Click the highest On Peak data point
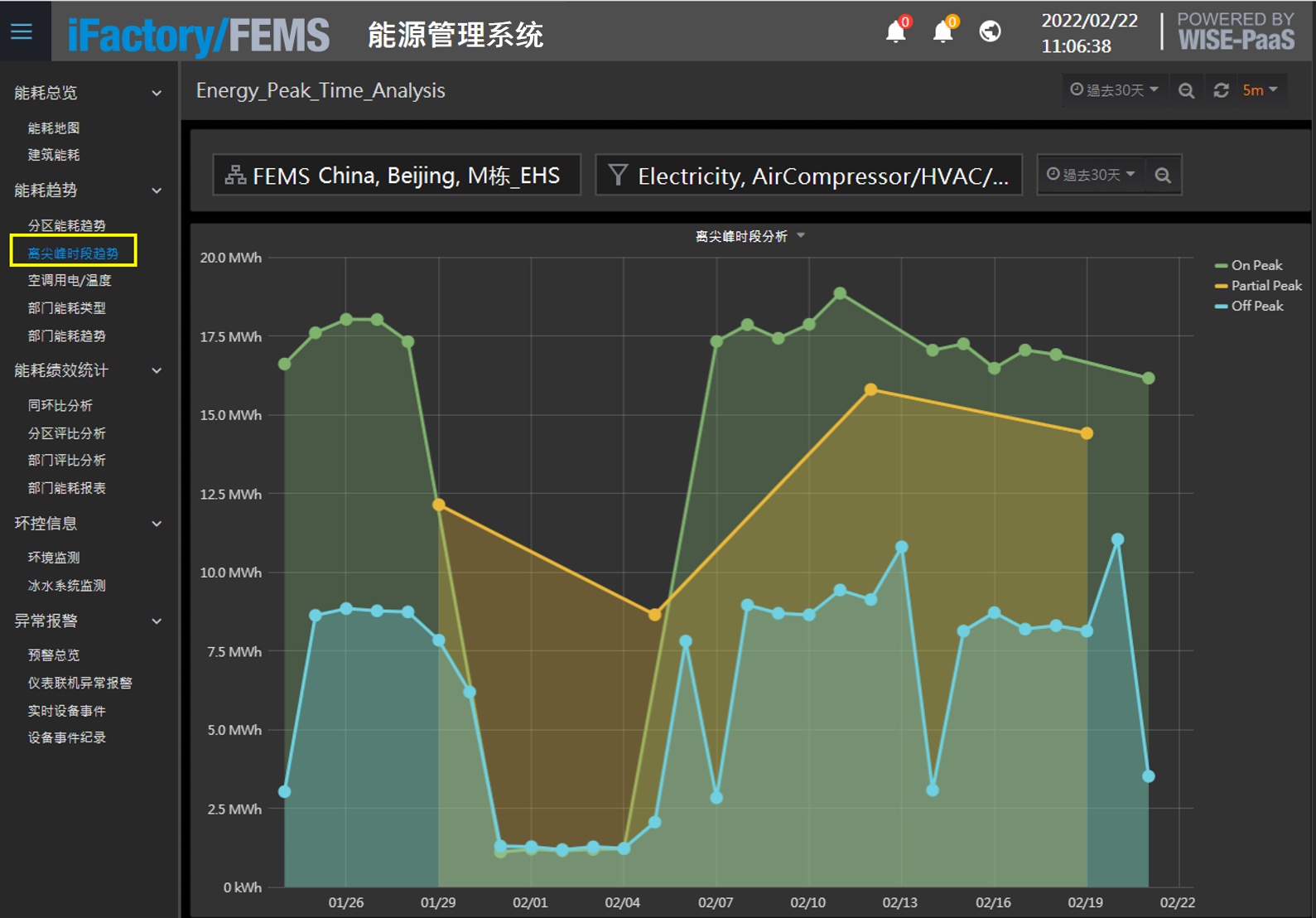Image resolution: width=1316 pixels, height=918 pixels. click(x=840, y=293)
